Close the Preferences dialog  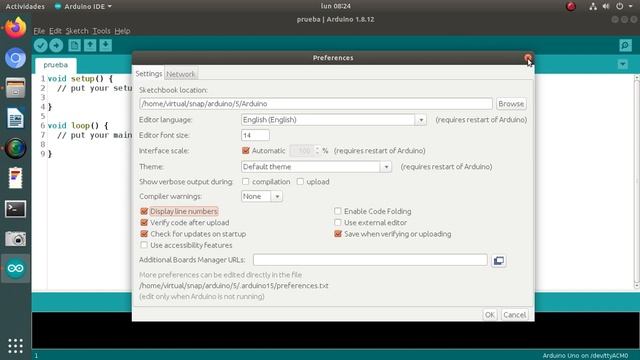(x=528, y=58)
